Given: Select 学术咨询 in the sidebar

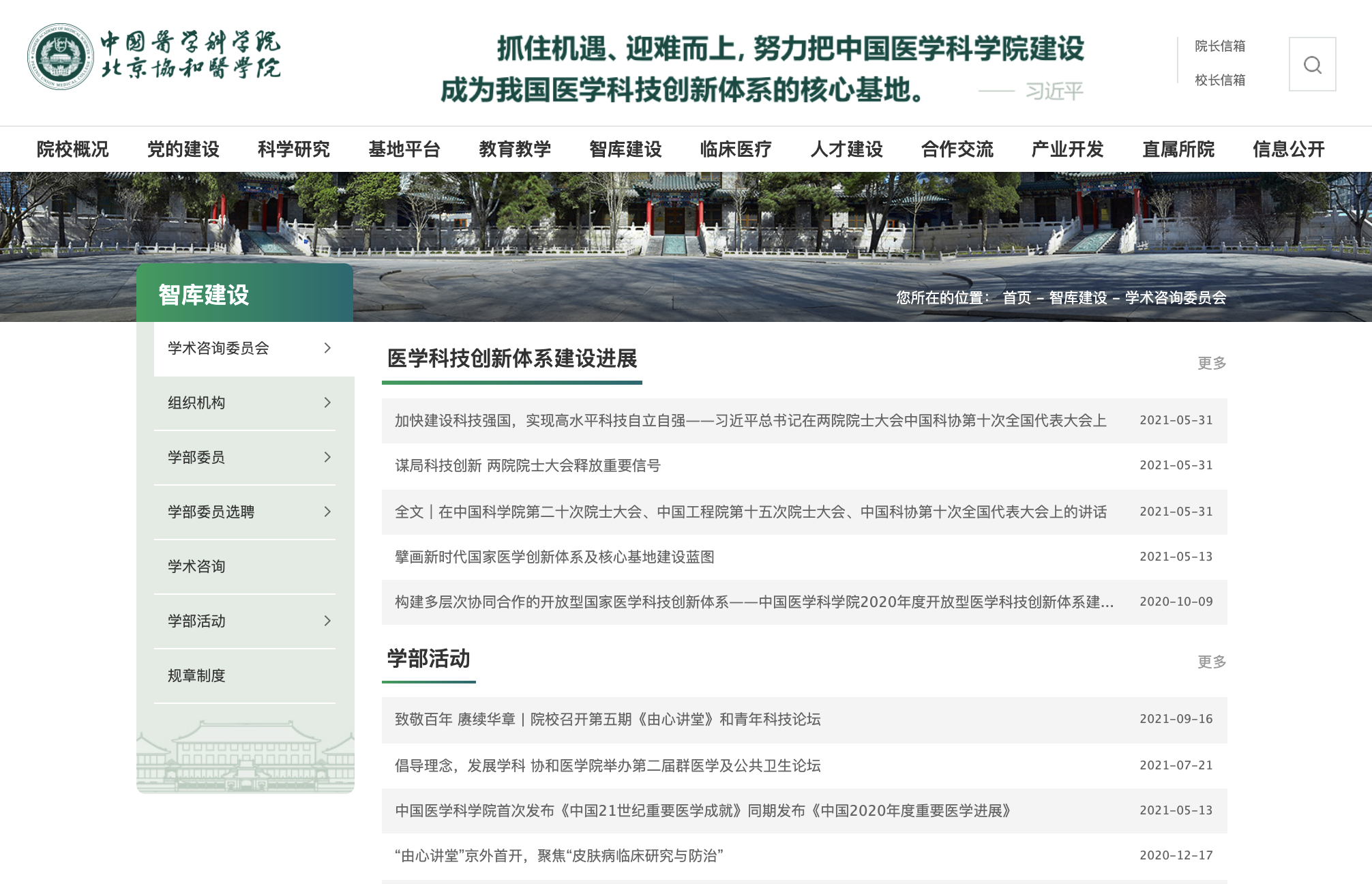Looking at the screenshot, I should coord(196,566).
